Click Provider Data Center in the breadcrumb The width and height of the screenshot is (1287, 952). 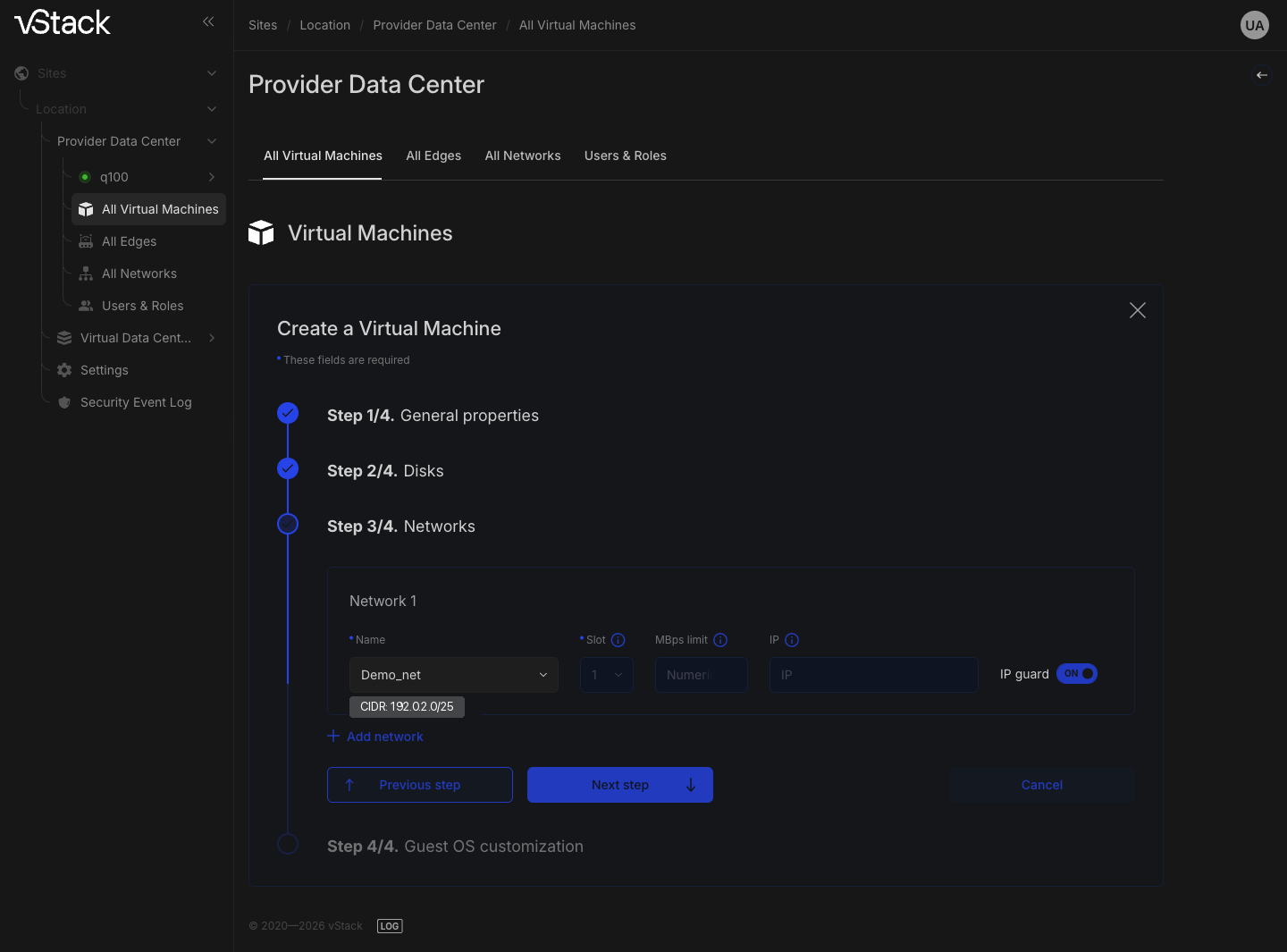[434, 25]
